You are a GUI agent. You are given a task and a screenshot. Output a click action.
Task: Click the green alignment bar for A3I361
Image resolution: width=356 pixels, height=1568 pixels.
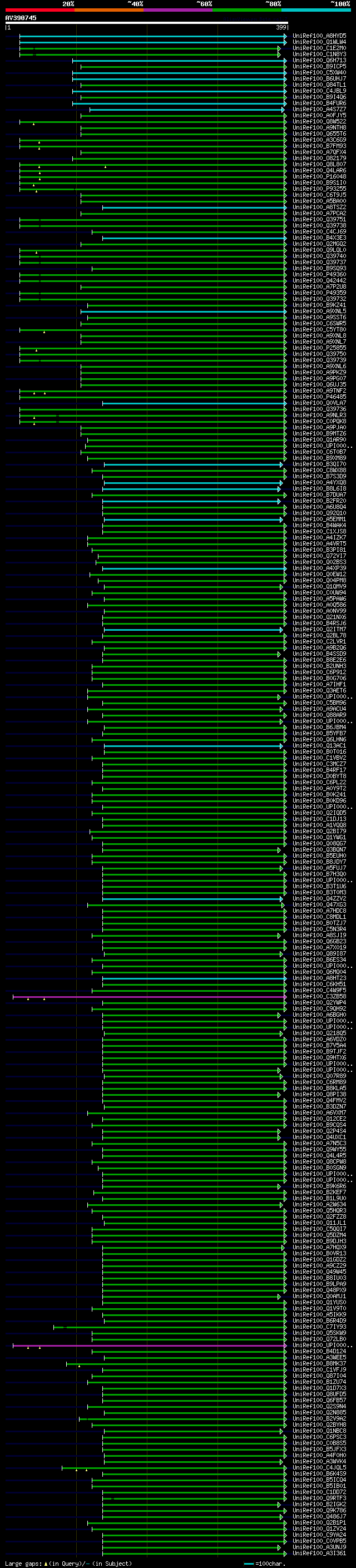pyautogui.click(x=194, y=1553)
